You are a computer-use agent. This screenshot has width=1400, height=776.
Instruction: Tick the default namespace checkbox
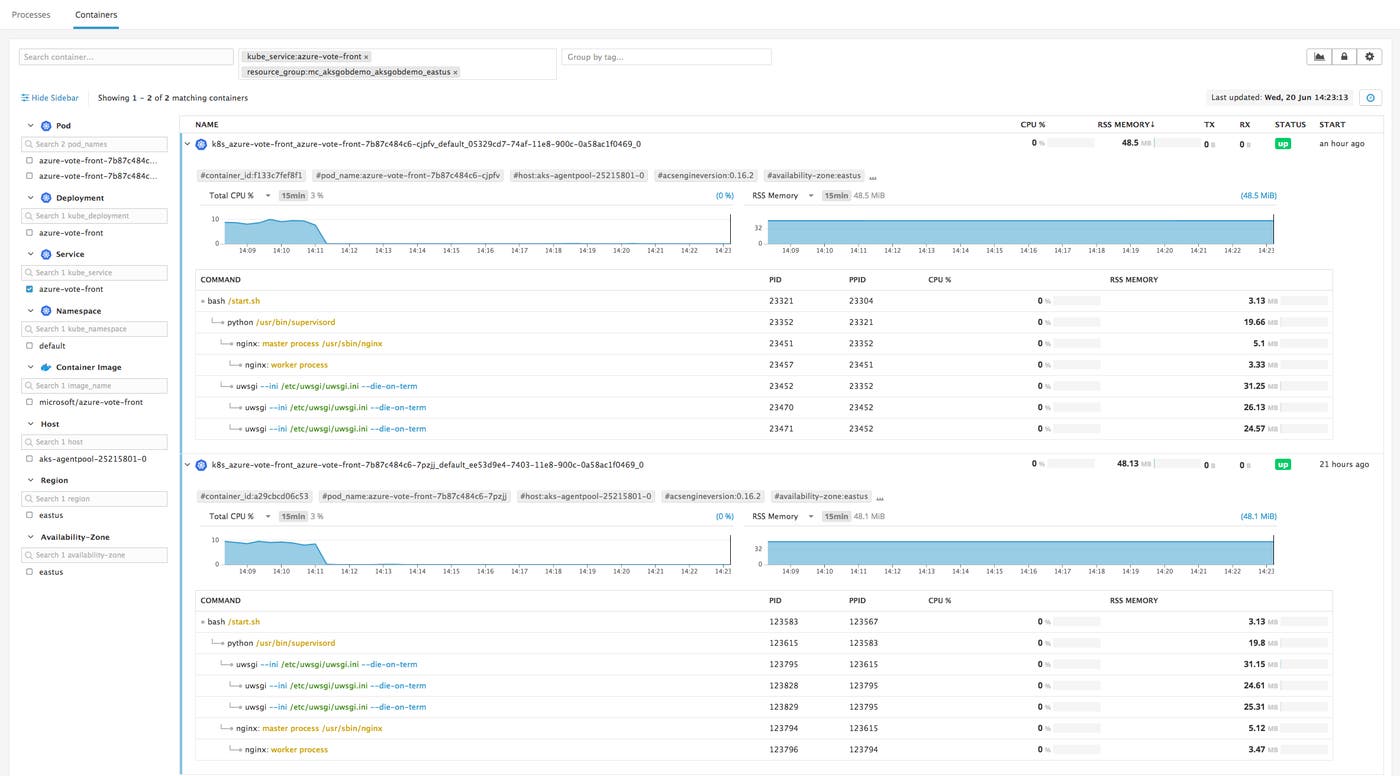[29, 346]
